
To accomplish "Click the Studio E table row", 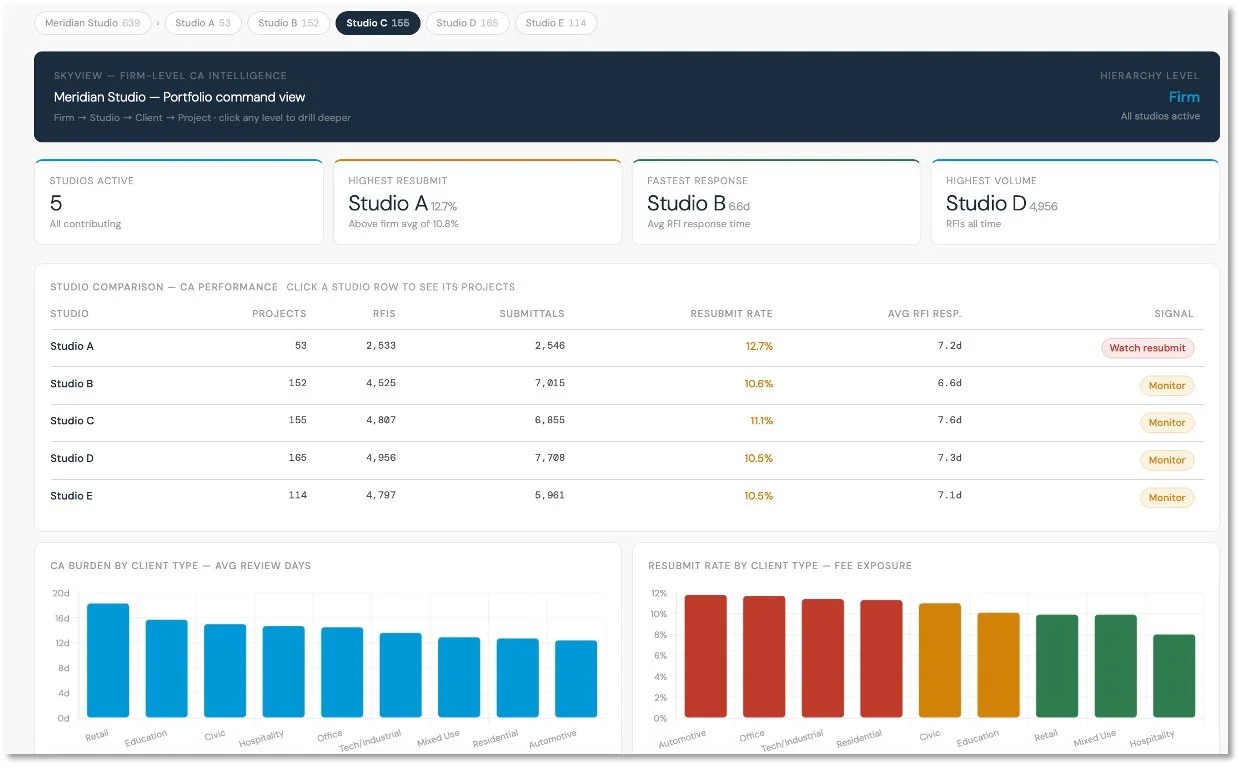I will (x=627, y=497).
